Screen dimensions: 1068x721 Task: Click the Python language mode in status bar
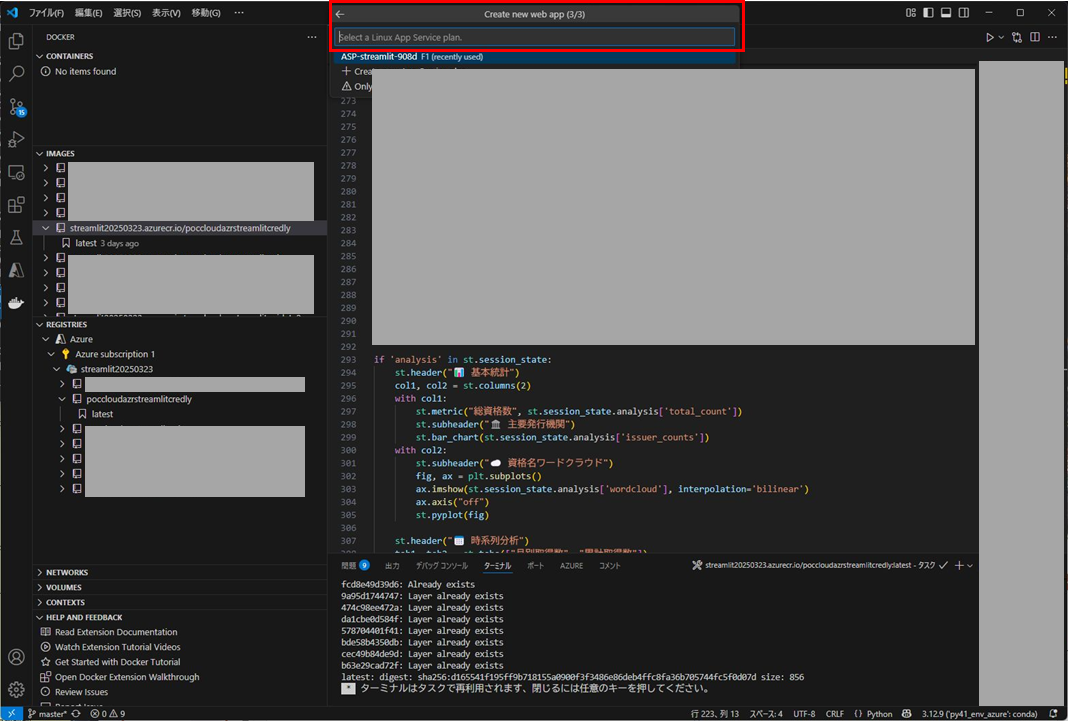tap(879, 714)
